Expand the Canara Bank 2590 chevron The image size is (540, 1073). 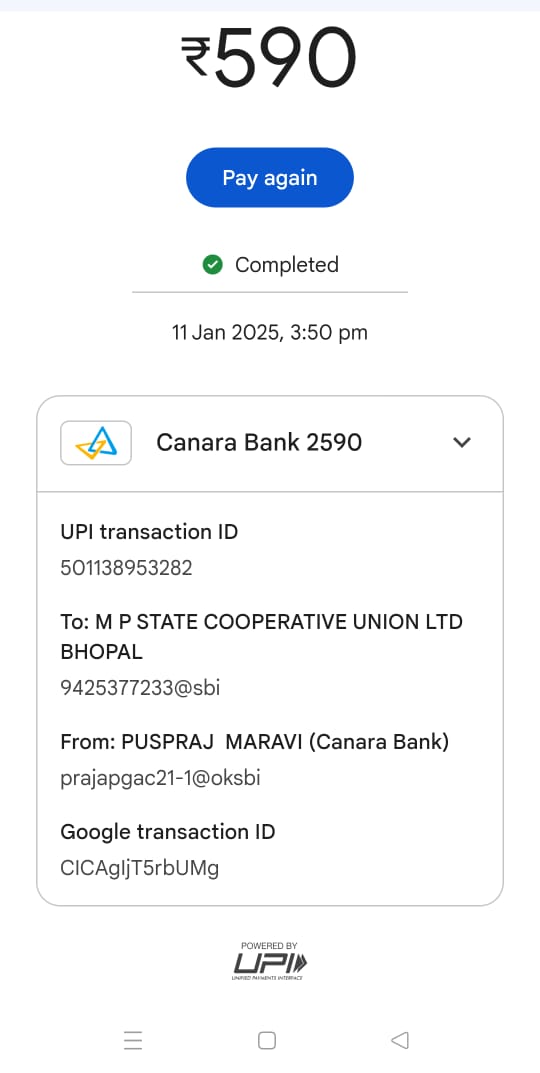462,443
